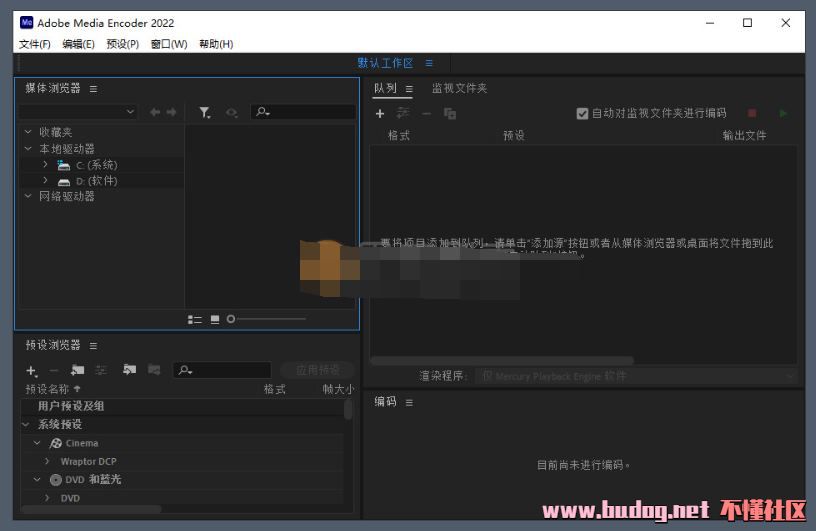Add source to the queue with plus icon
This screenshot has width=816, height=531.
click(x=380, y=113)
